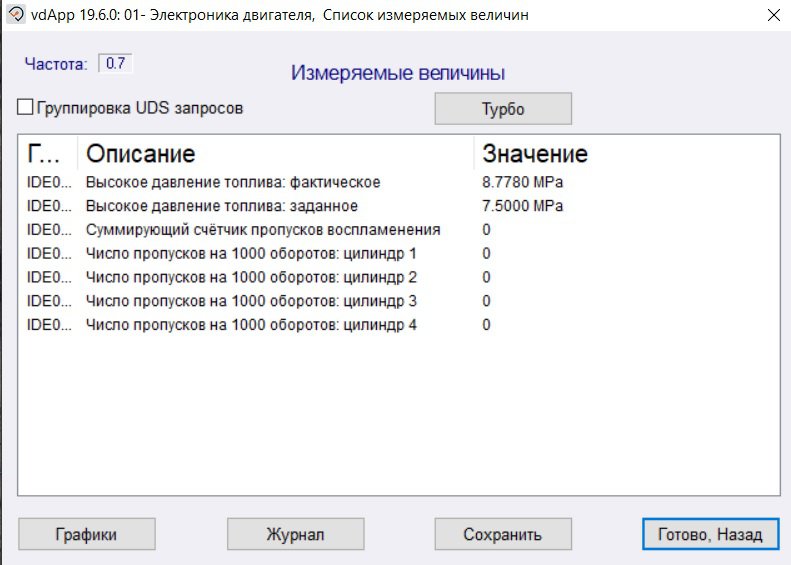Click the Описание column header
This screenshot has width=791, height=565.
(x=276, y=153)
